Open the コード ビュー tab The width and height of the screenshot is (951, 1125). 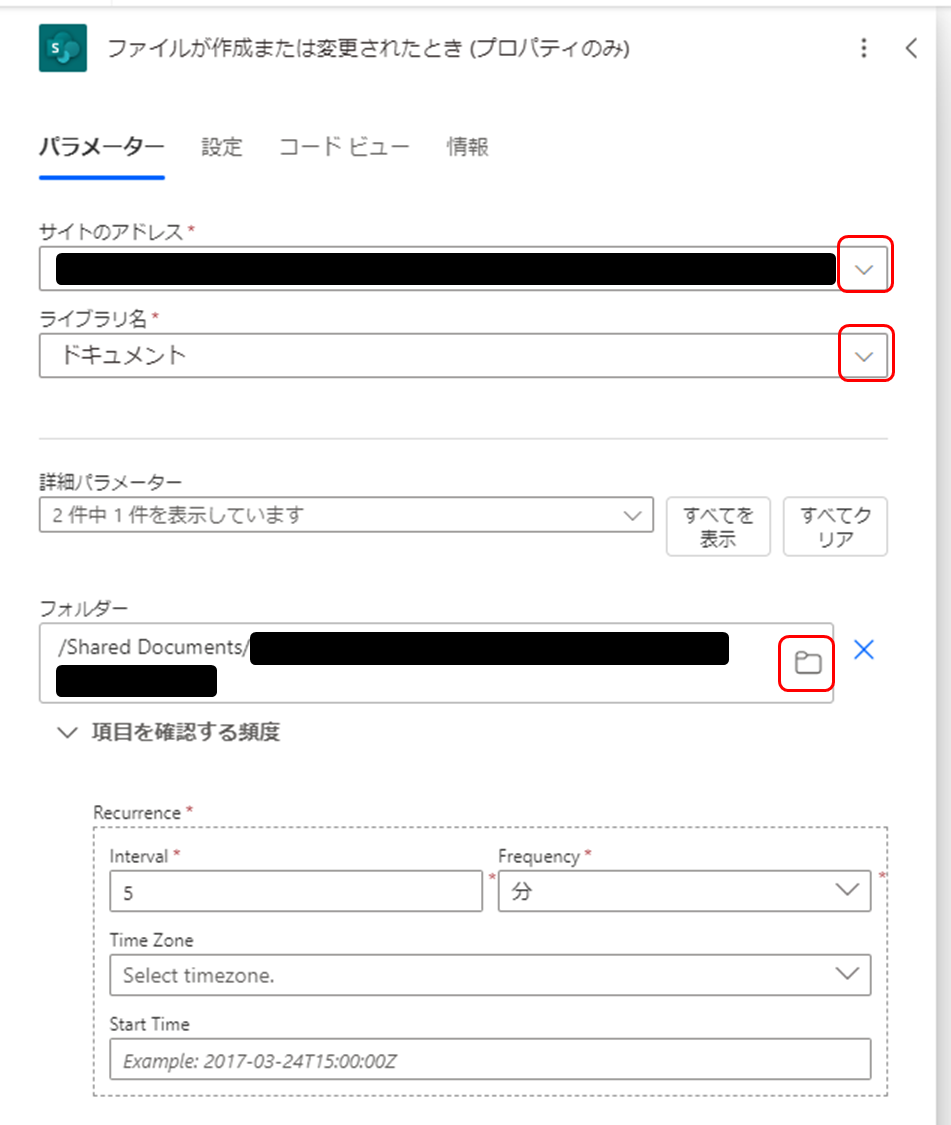pyautogui.click(x=344, y=147)
